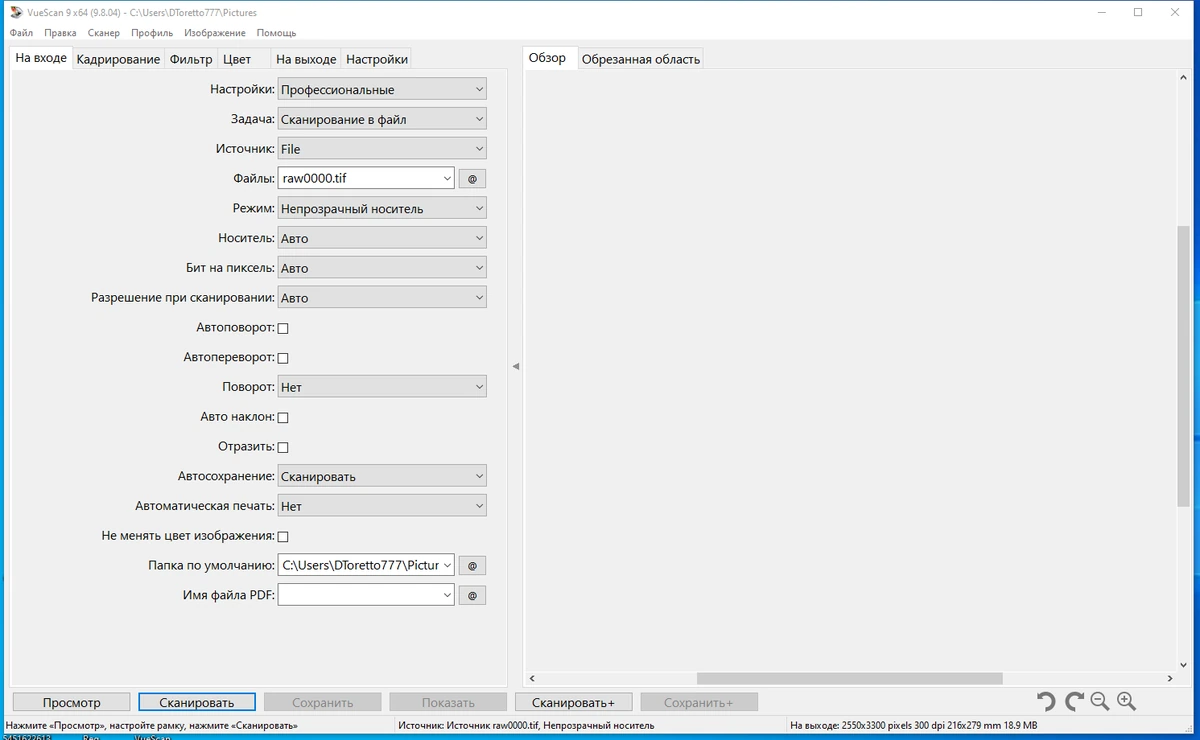The height and width of the screenshot is (740, 1200).
Task: Collapse the left panel using splitter arrow
Action: pyautogui.click(x=516, y=367)
